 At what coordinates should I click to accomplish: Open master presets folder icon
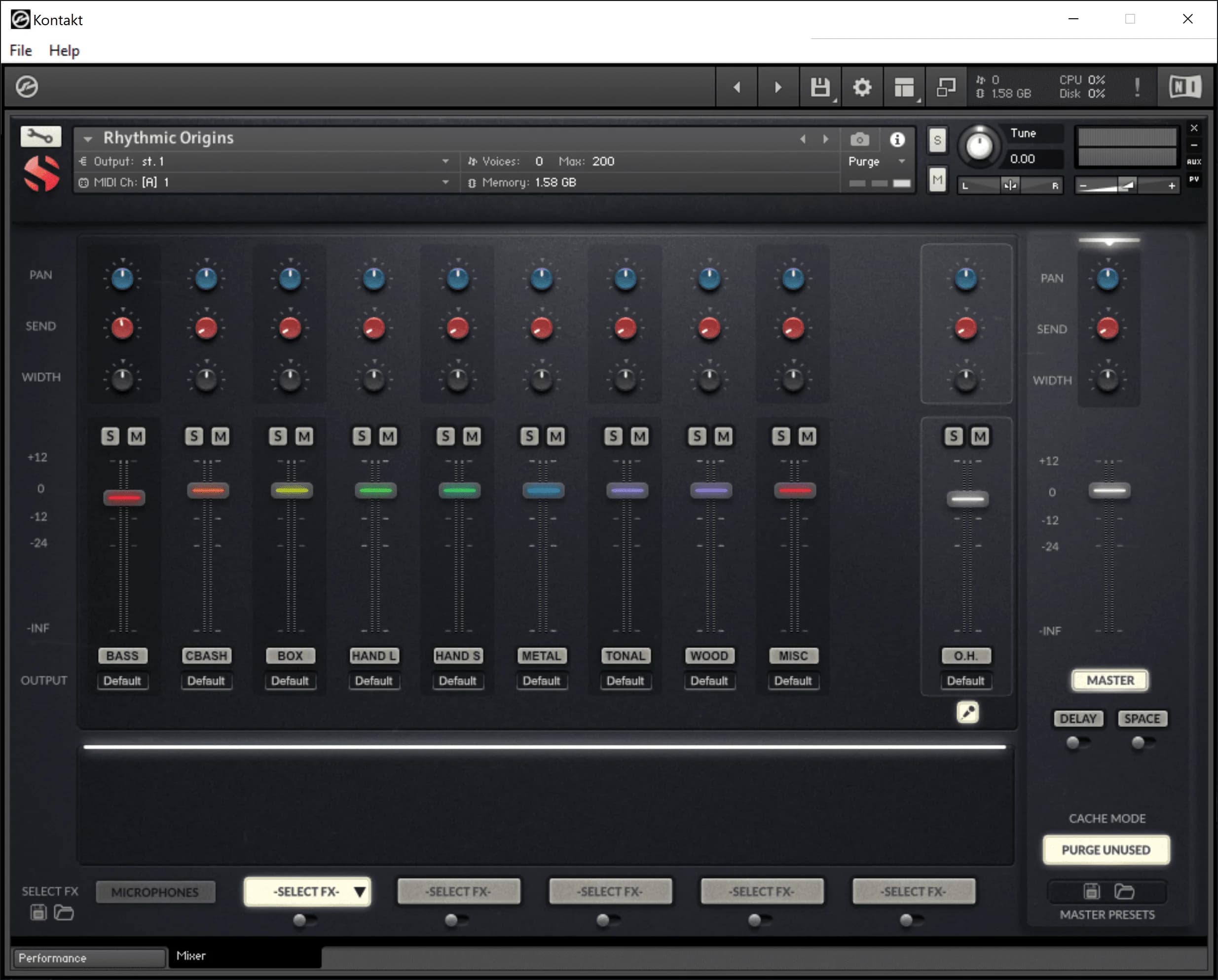click(1124, 891)
